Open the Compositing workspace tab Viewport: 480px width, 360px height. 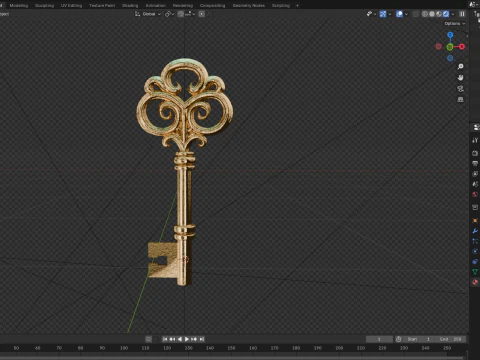[212, 5]
